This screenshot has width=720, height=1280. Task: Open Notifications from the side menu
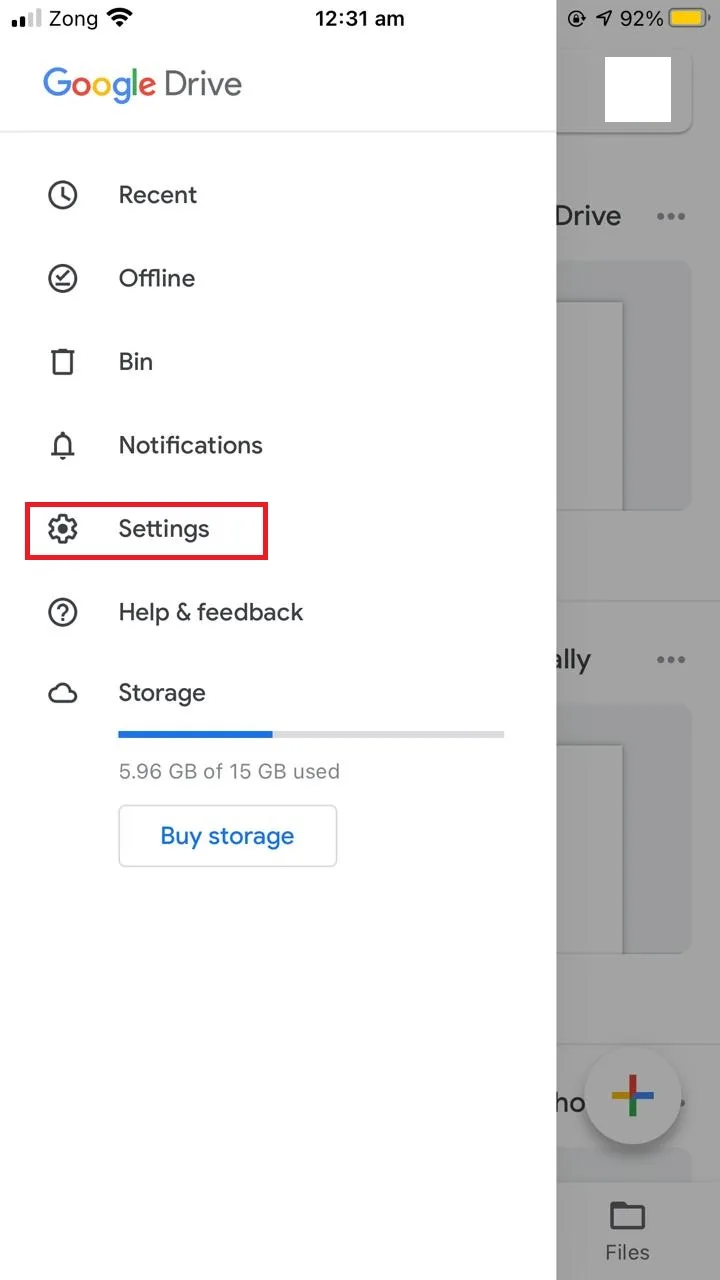(191, 446)
